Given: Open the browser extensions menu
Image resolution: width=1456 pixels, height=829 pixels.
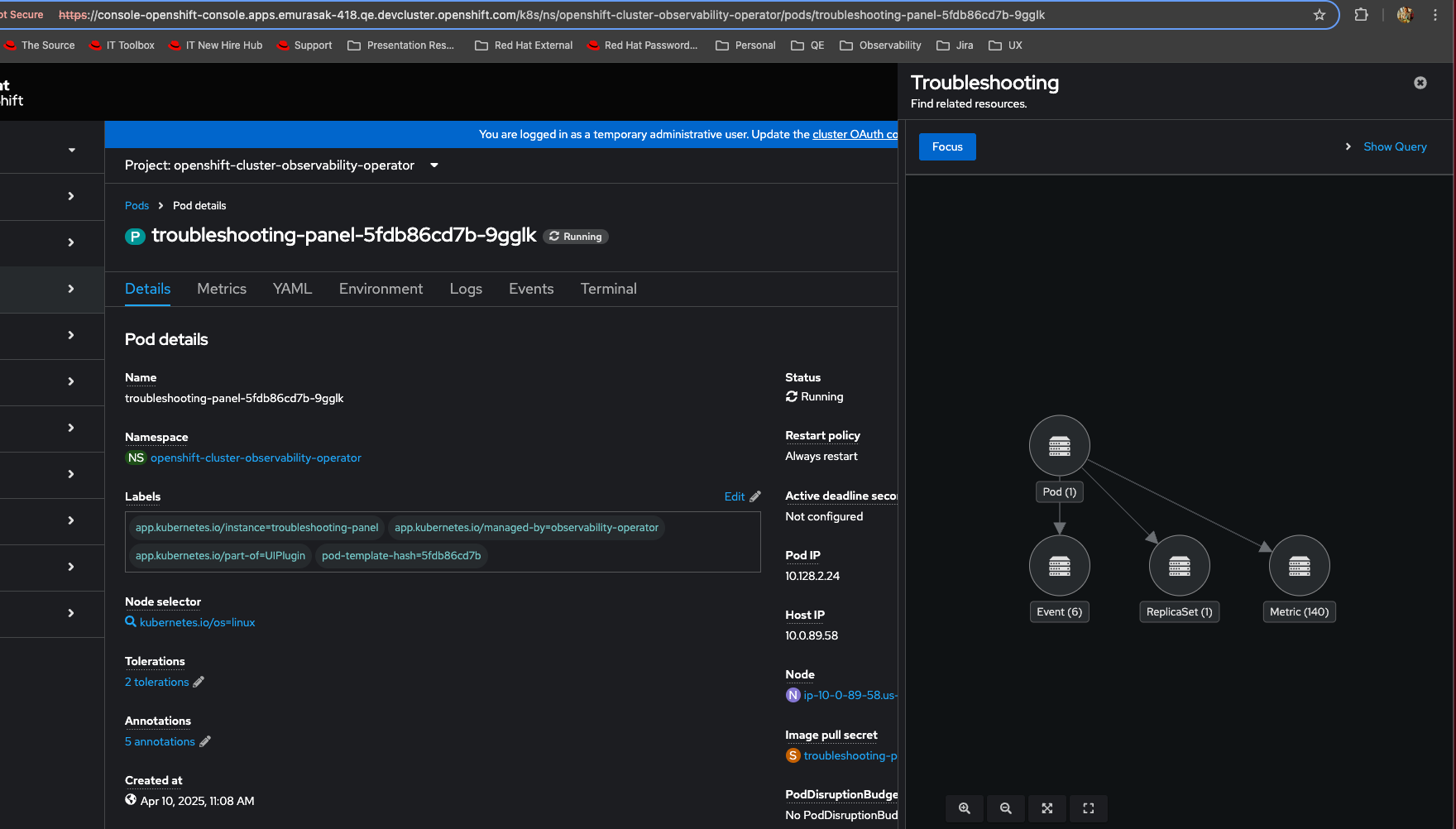Looking at the screenshot, I should (1361, 15).
